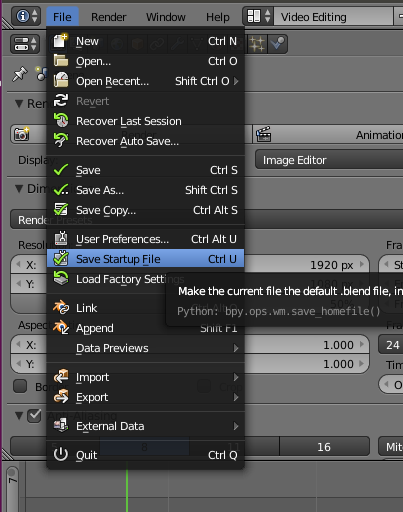Collapse the Render panel triangle
Screen dimensions: 403x512
tap(19, 104)
